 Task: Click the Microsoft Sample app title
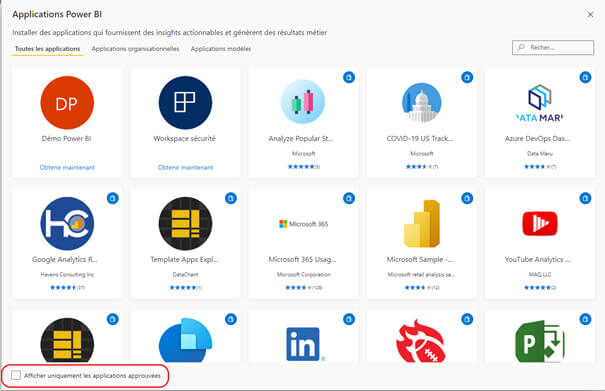coord(420,259)
